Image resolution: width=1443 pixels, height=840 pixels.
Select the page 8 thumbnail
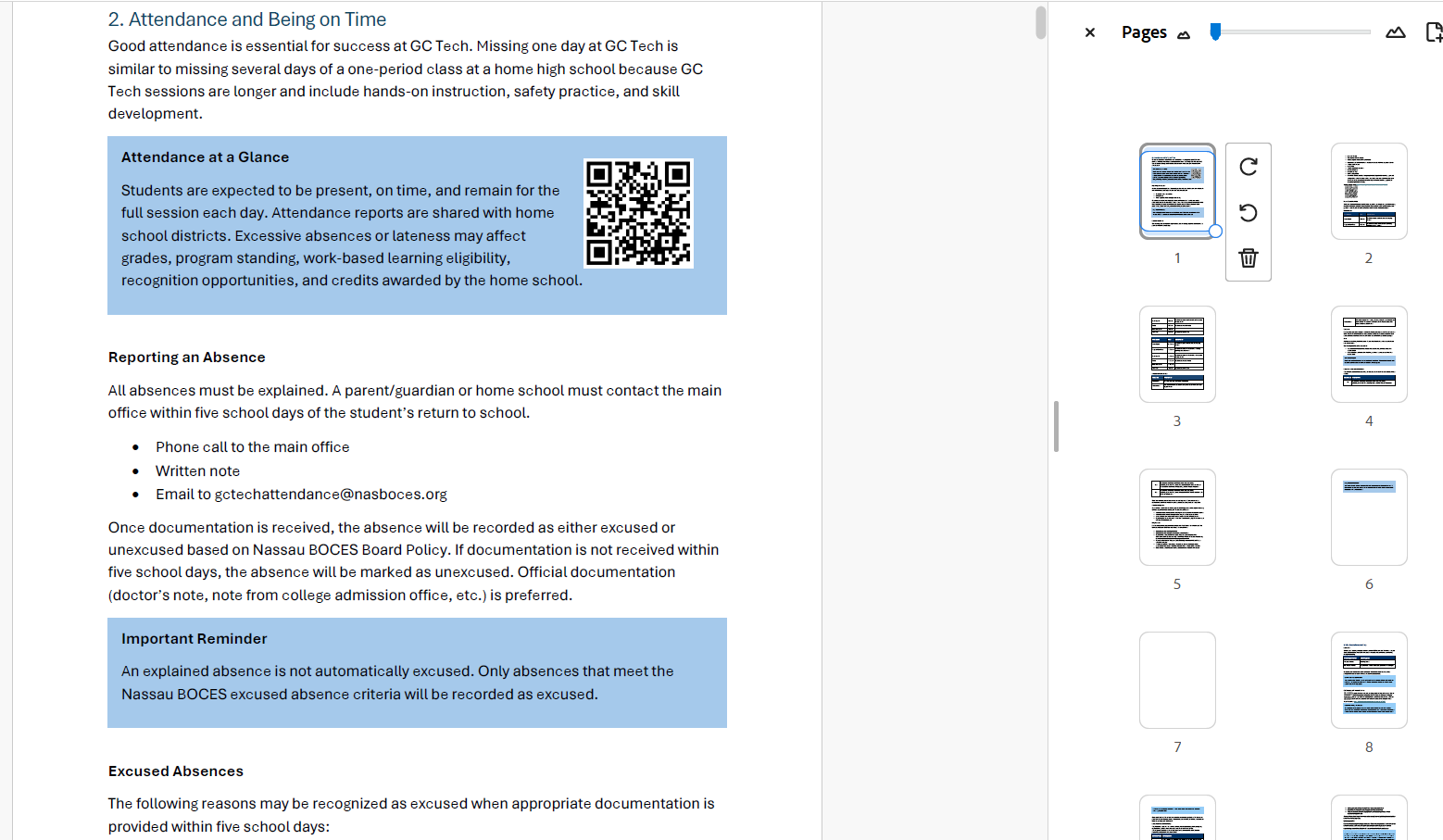pyautogui.click(x=1369, y=680)
